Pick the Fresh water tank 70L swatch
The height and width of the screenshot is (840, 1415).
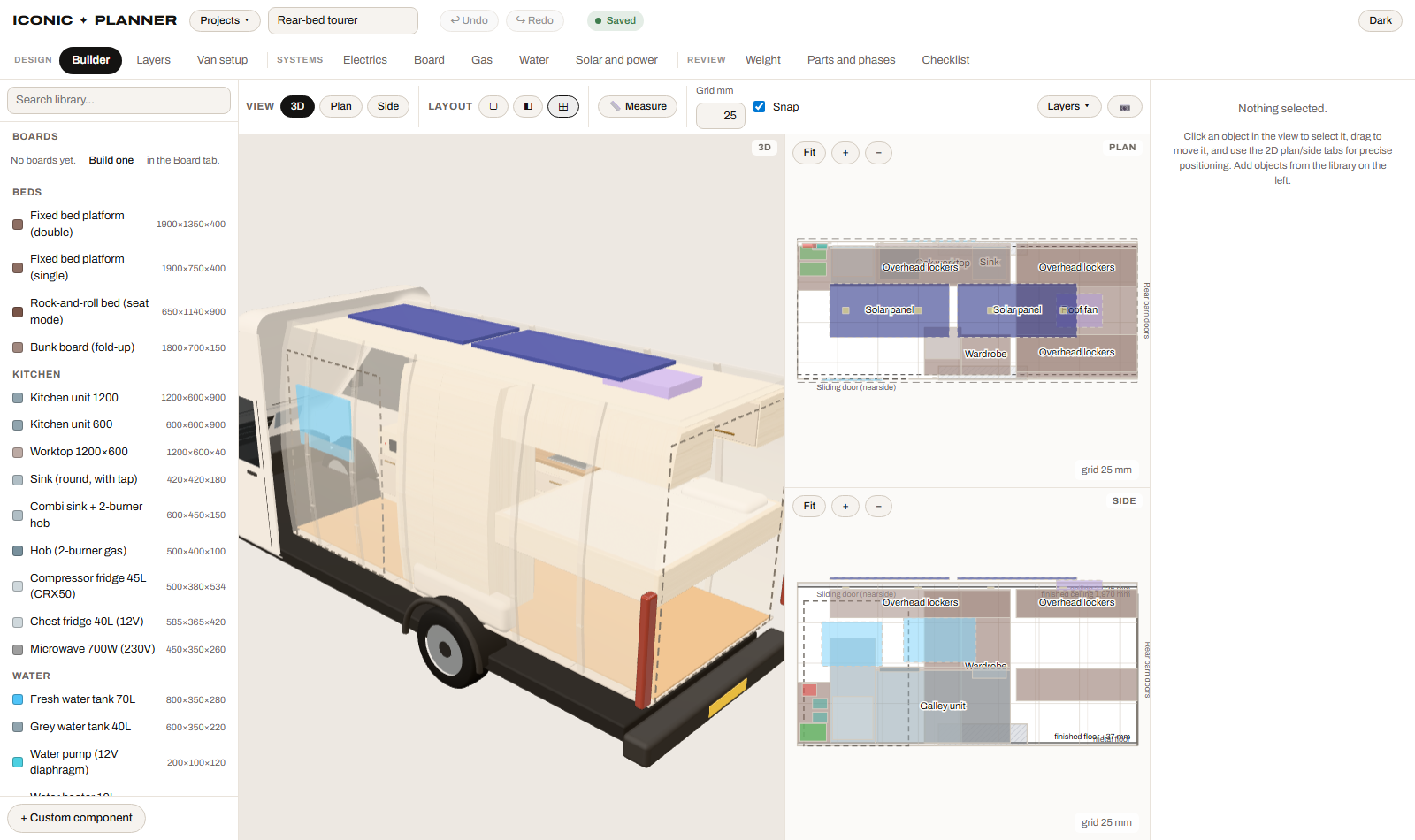pyautogui.click(x=18, y=699)
